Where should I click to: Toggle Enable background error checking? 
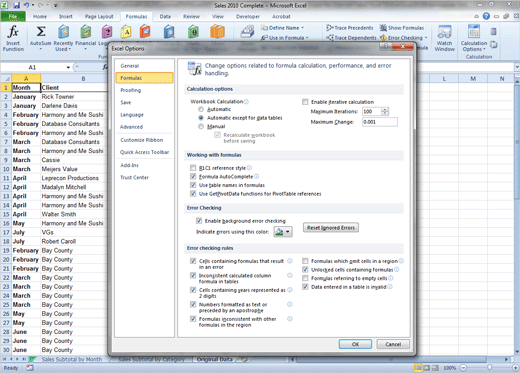coord(199,221)
